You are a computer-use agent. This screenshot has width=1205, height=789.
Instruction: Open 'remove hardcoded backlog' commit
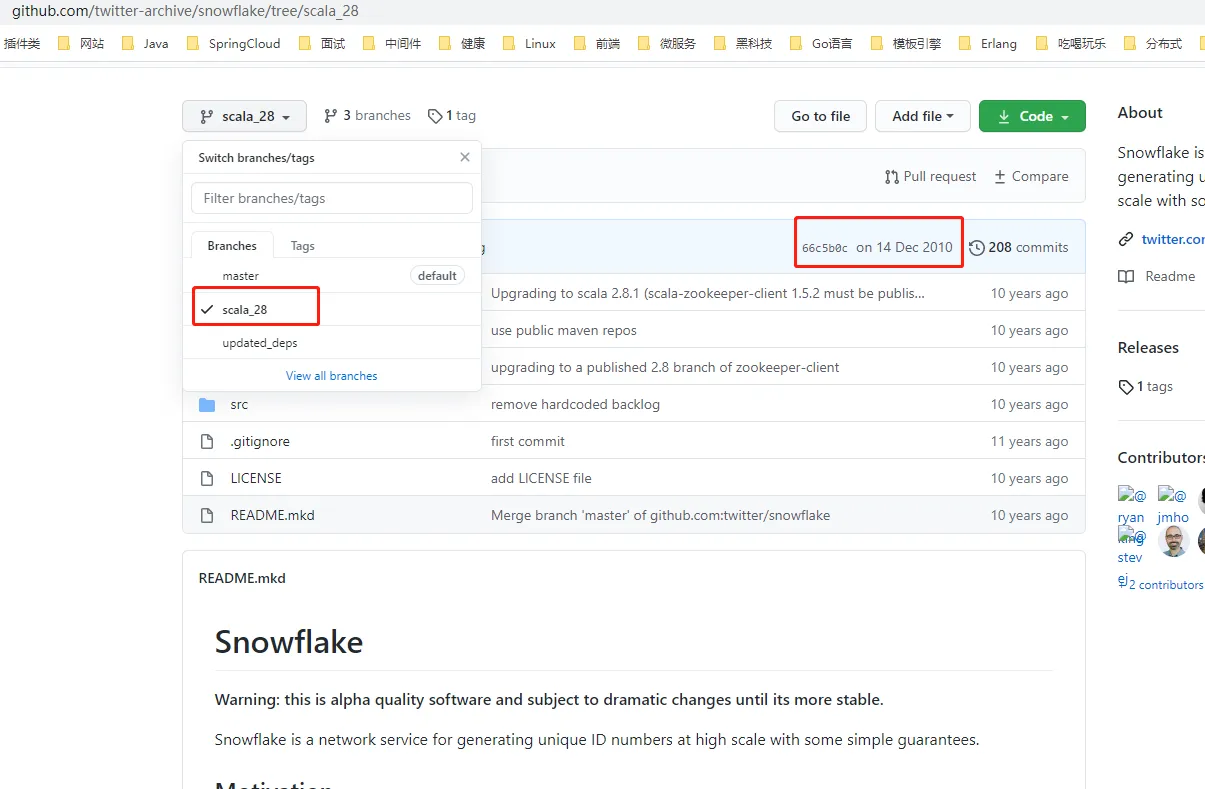click(575, 404)
